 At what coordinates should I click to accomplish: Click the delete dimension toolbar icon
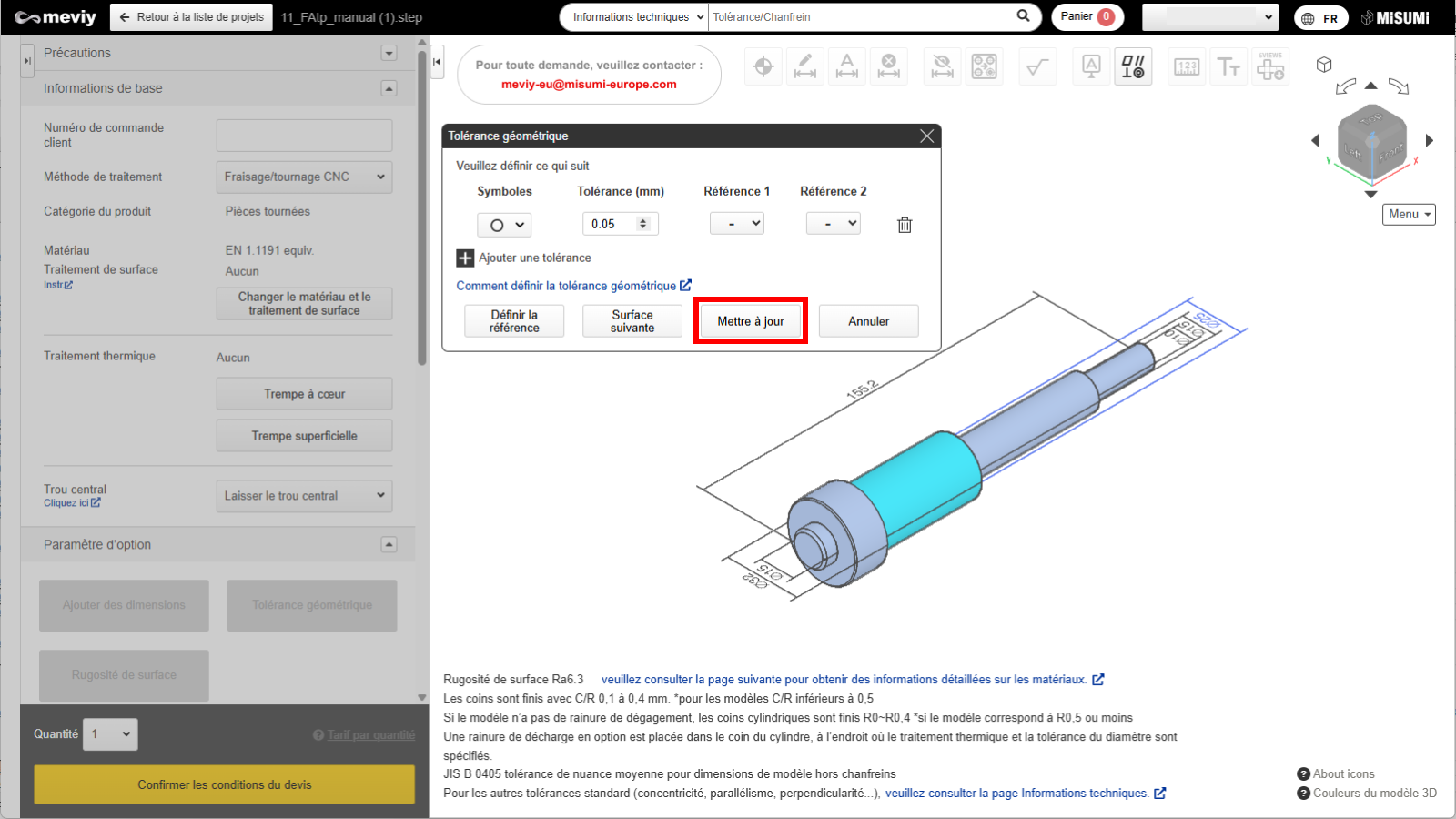[889, 66]
